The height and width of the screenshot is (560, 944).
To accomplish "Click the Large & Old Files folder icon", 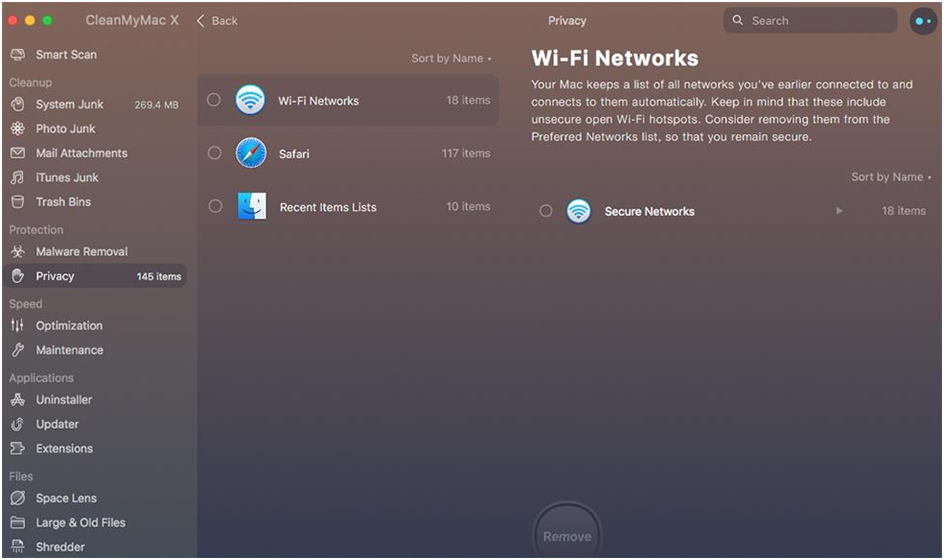I will pyautogui.click(x=17, y=523).
